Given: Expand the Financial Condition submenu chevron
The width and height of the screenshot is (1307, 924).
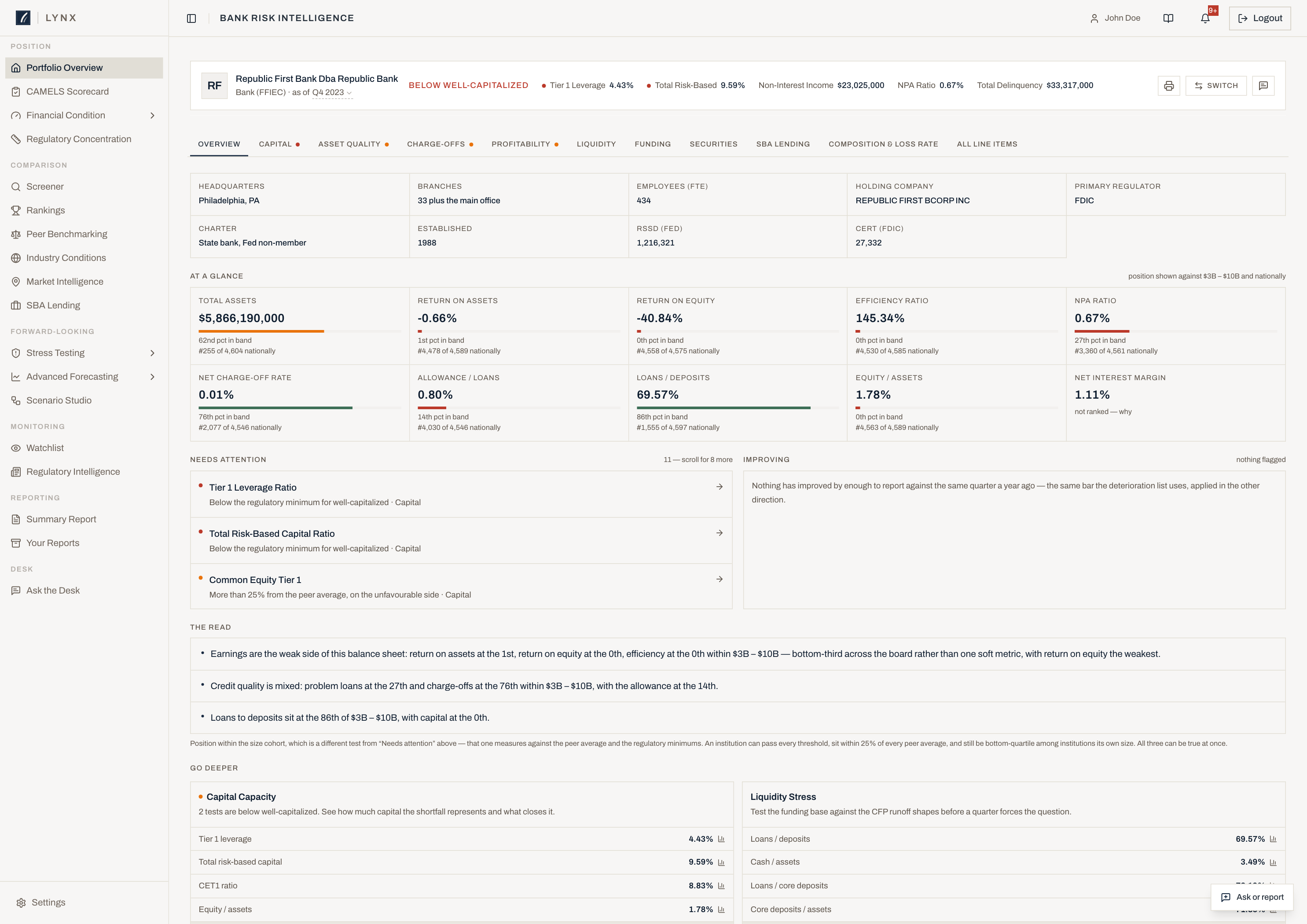Looking at the screenshot, I should click(x=152, y=116).
